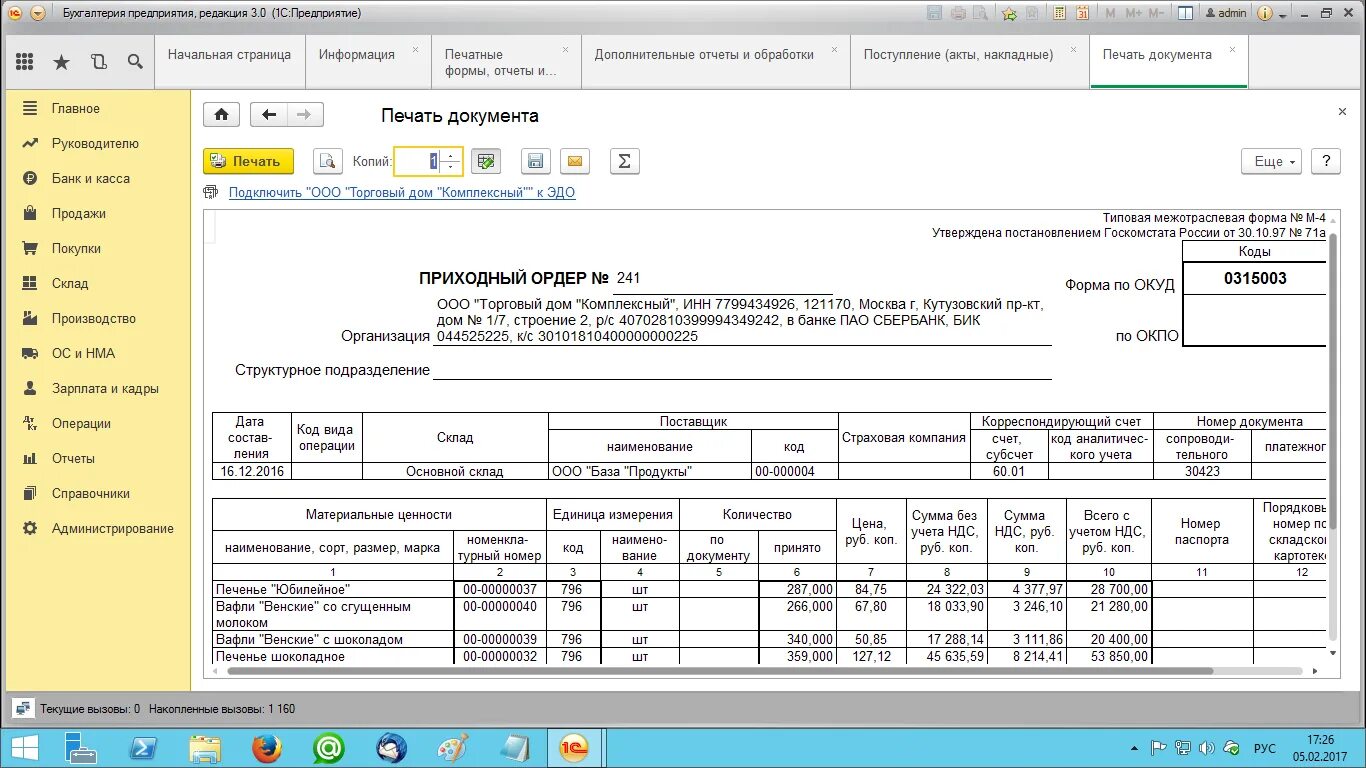Open Firefox from the taskbar
This screenshot has height=768, width=1366.
point(267,748)
